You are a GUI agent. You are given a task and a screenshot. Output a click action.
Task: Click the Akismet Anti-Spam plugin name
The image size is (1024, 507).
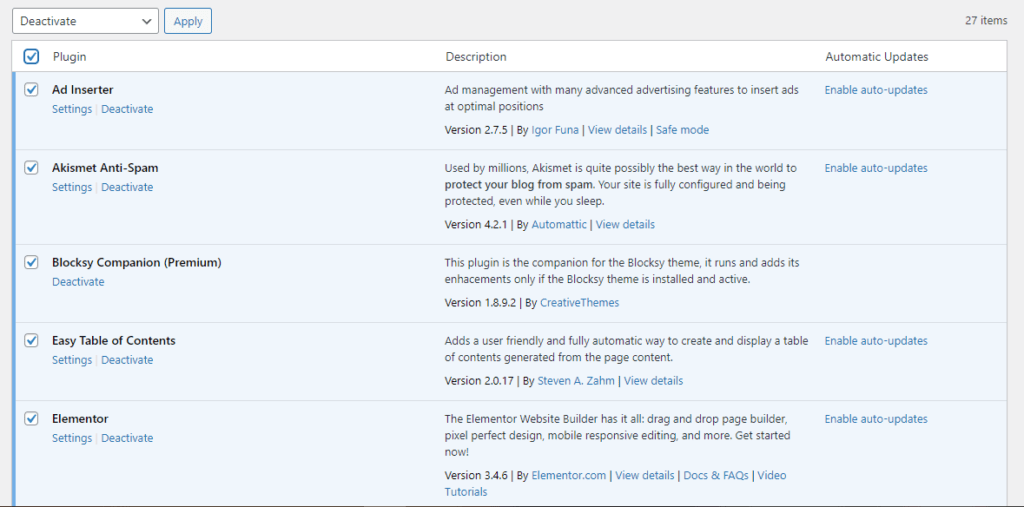[105, 168]
